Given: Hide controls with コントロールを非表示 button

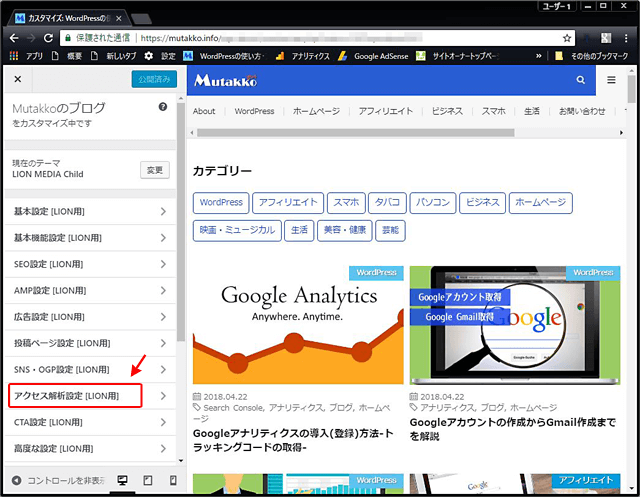Looking at the screenshot, I should 58,480.
